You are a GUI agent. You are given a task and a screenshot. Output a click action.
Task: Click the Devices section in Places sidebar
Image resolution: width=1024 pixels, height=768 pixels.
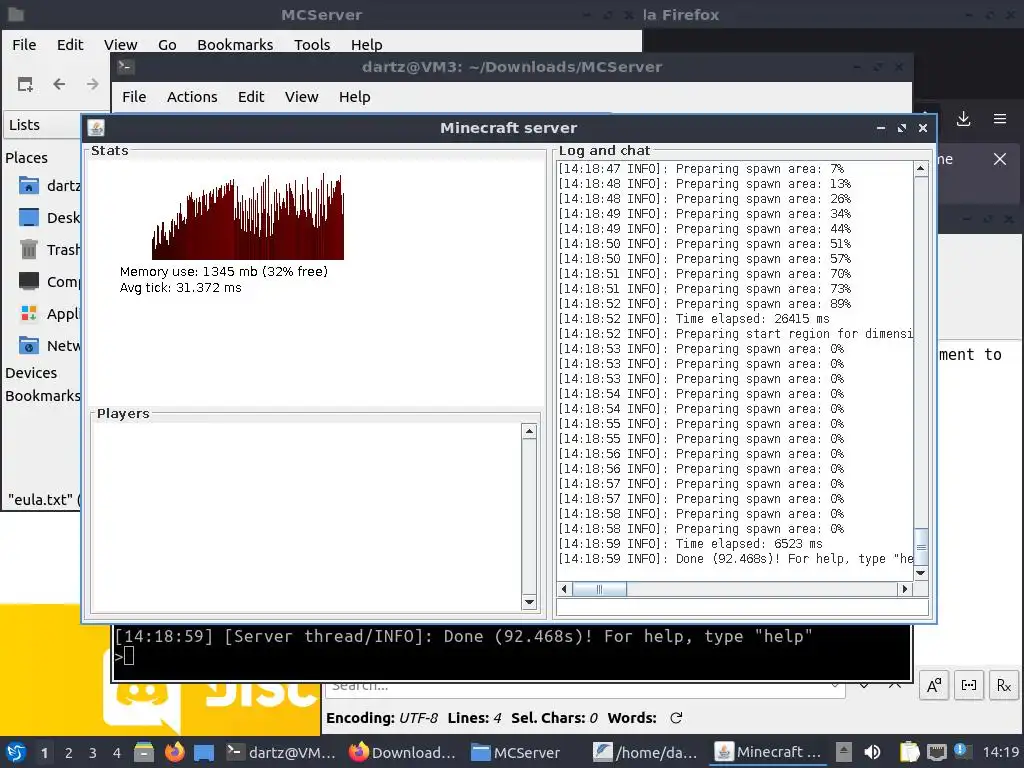[x=31, y=373]
